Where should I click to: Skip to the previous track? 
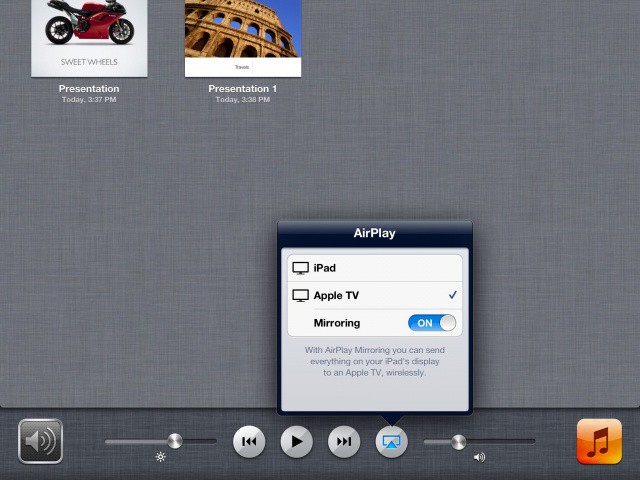coord(249,441)
